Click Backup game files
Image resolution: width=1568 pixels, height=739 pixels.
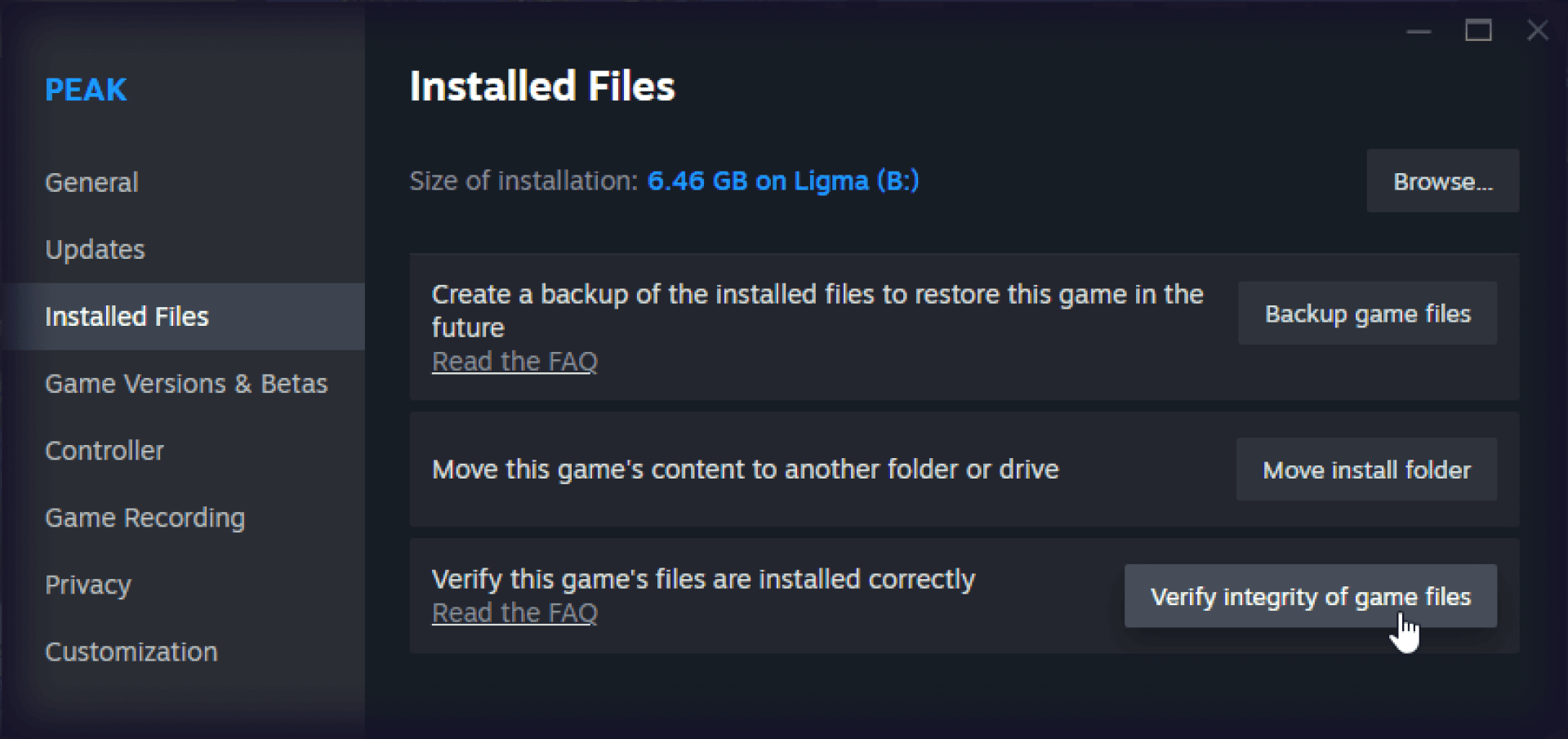click(x=1368, y=314)
